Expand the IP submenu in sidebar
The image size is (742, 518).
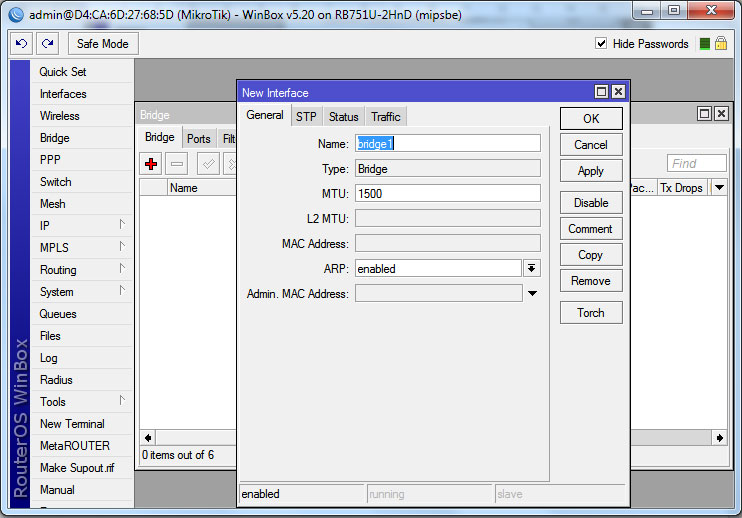80,226
